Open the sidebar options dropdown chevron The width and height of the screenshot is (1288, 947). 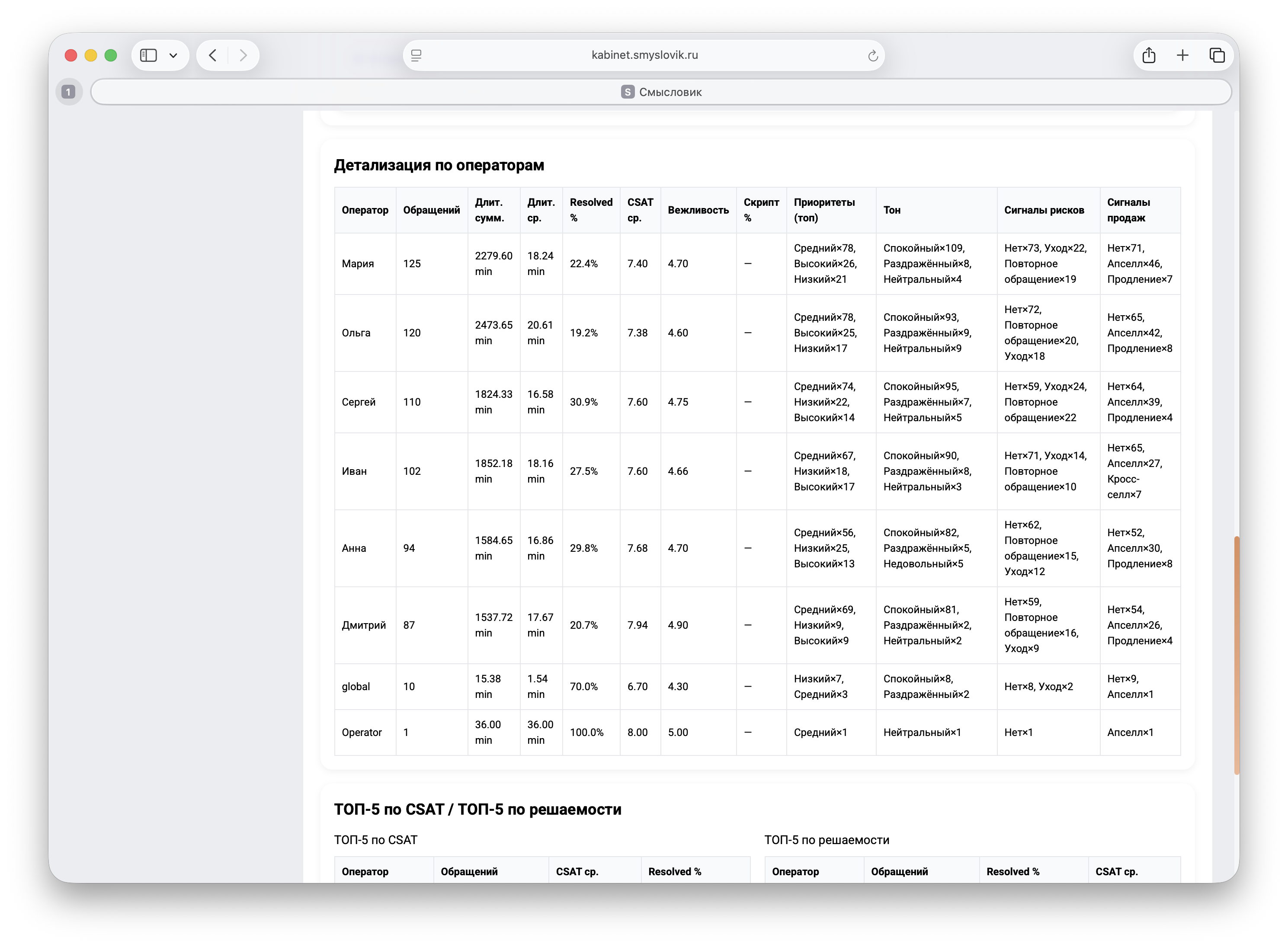pos(173,56)
